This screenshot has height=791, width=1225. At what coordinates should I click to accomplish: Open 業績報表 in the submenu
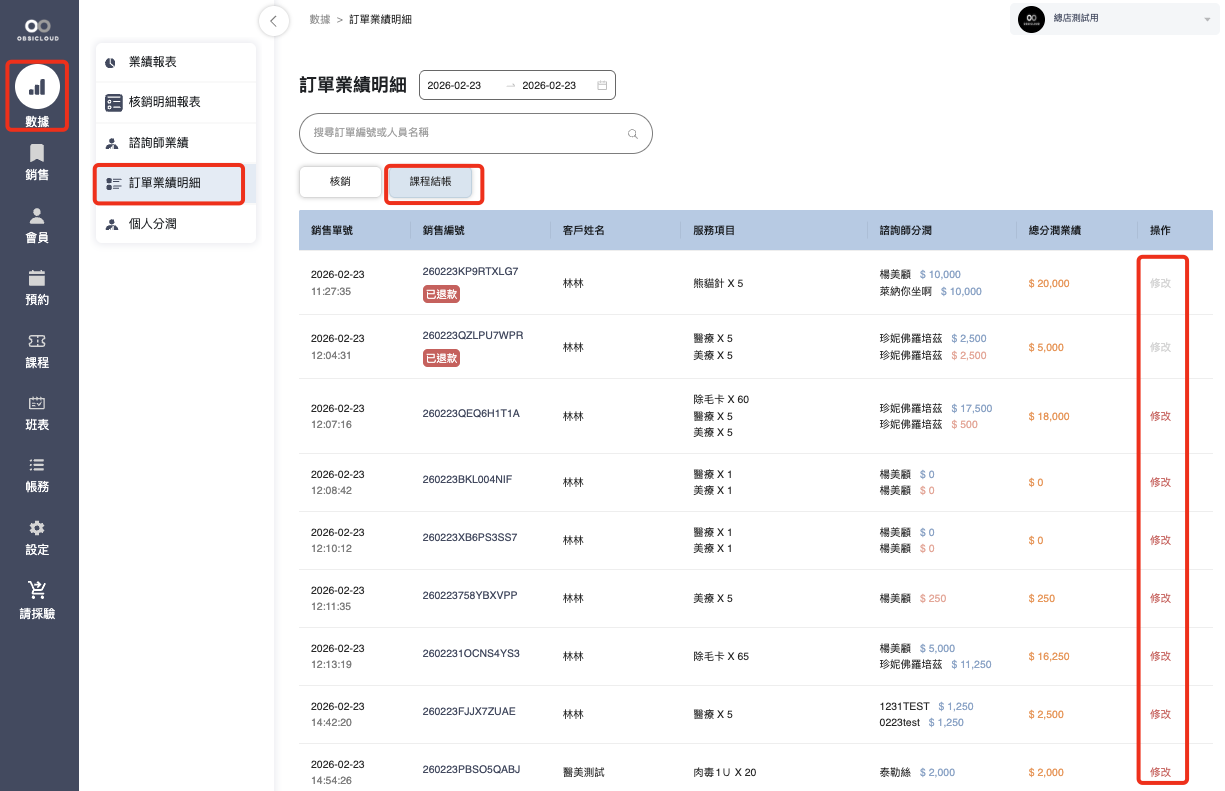click(153, 62)
